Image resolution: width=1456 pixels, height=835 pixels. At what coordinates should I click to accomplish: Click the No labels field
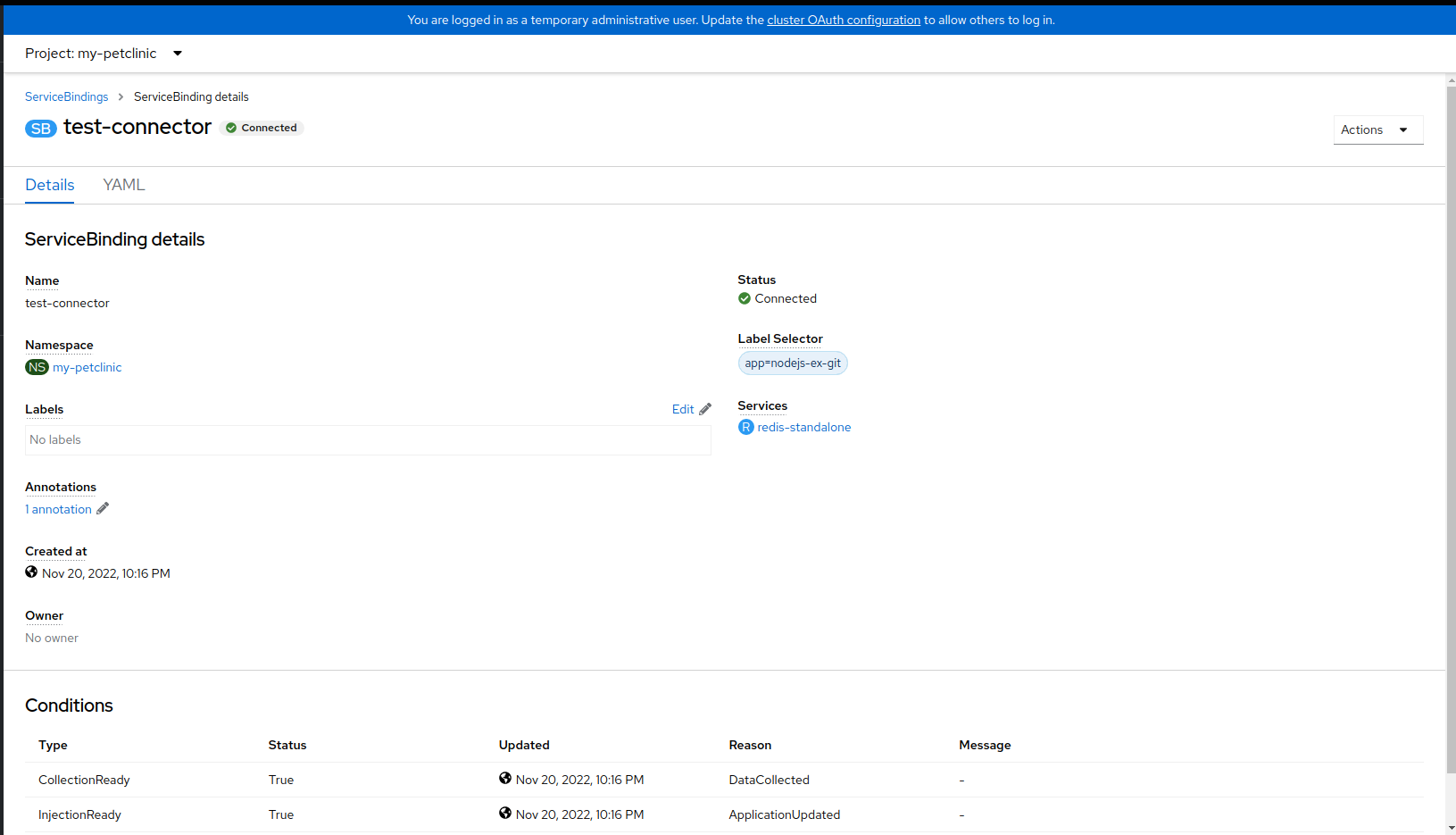[368, 440]
